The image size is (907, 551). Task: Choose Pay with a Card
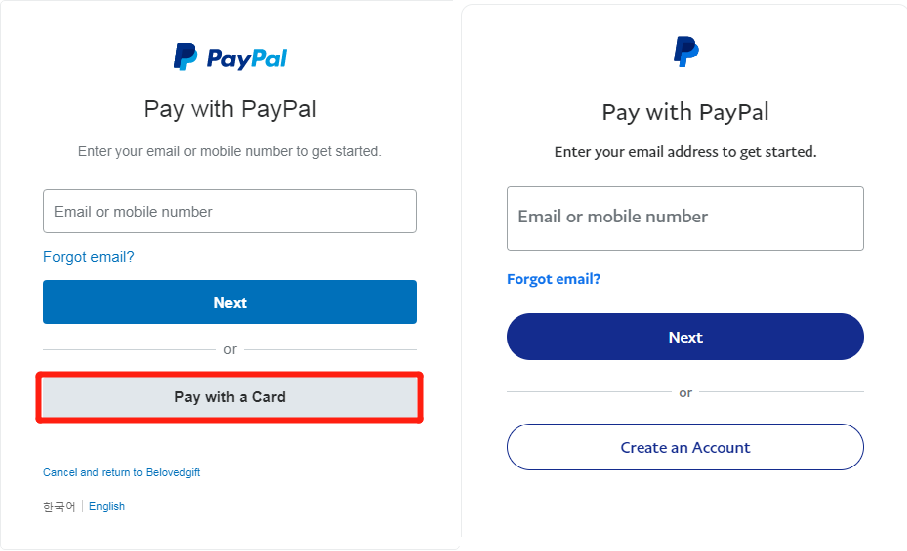click(x=230, y=397)
